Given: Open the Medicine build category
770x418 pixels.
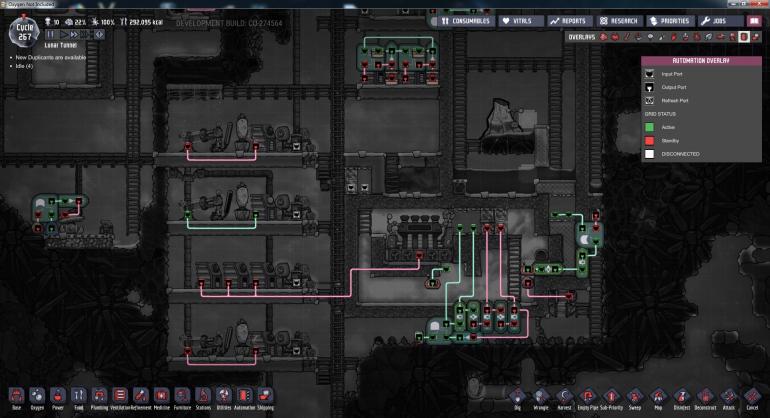Looking at the screenshot, I should [162, 396].
